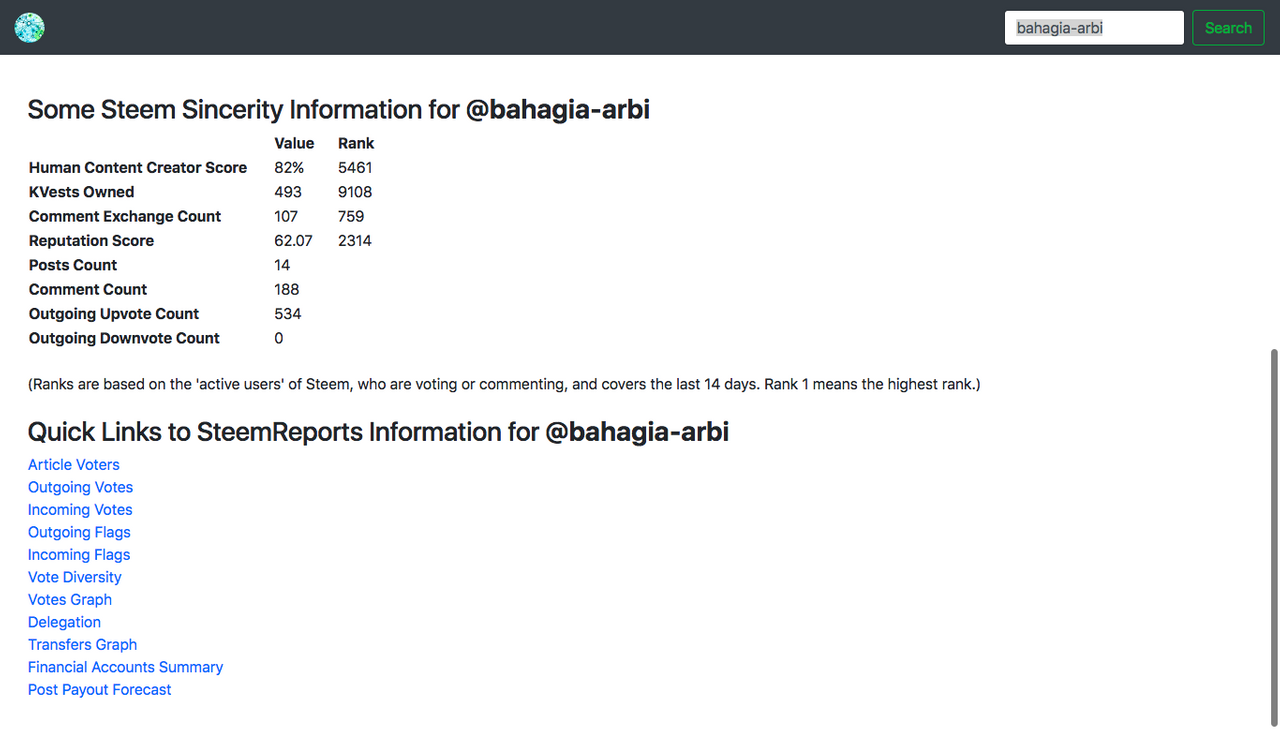The image size is (1280, 729).
Task: Click the page's vertical scrollbar
Action: coord(1273,537)
